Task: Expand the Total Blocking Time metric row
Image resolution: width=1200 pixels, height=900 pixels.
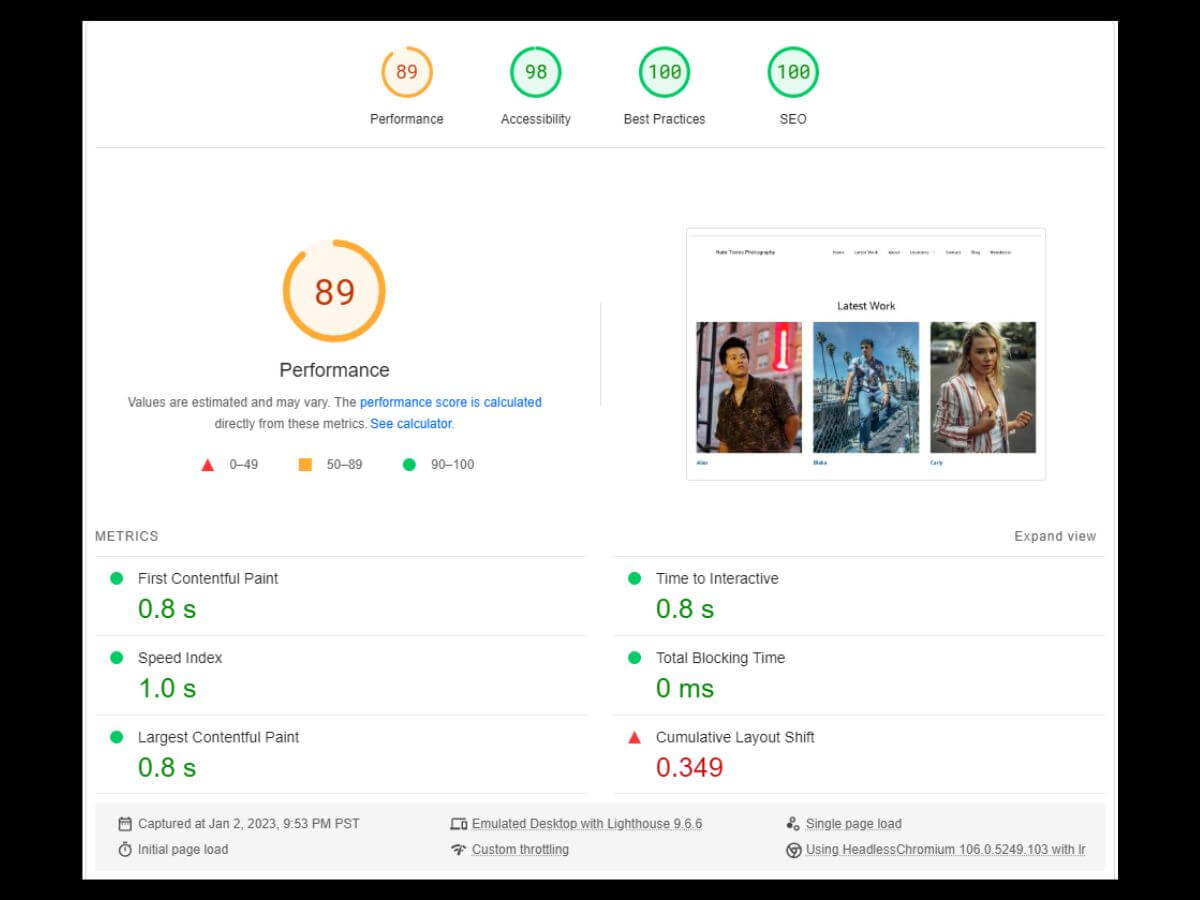Action: click(x=720, y=658)
